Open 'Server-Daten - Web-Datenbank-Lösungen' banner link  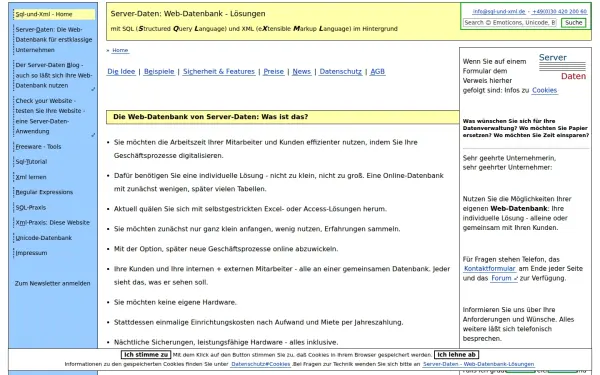coord(478,364)
